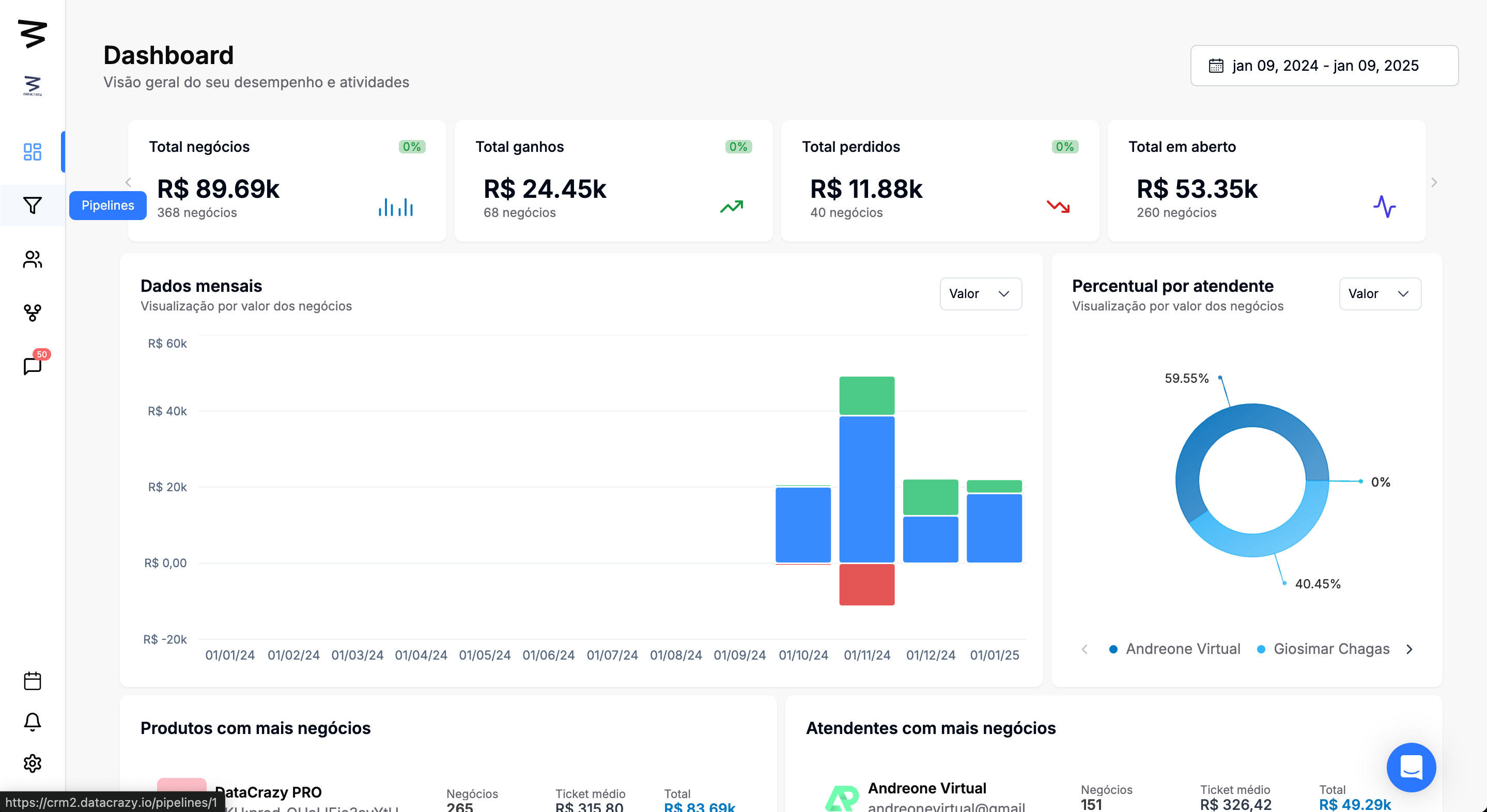The height and width of the screenshot is (812, 1487).
Task: Open the Dashboard grid icon in sidebar
Action: tap(33, 152)
